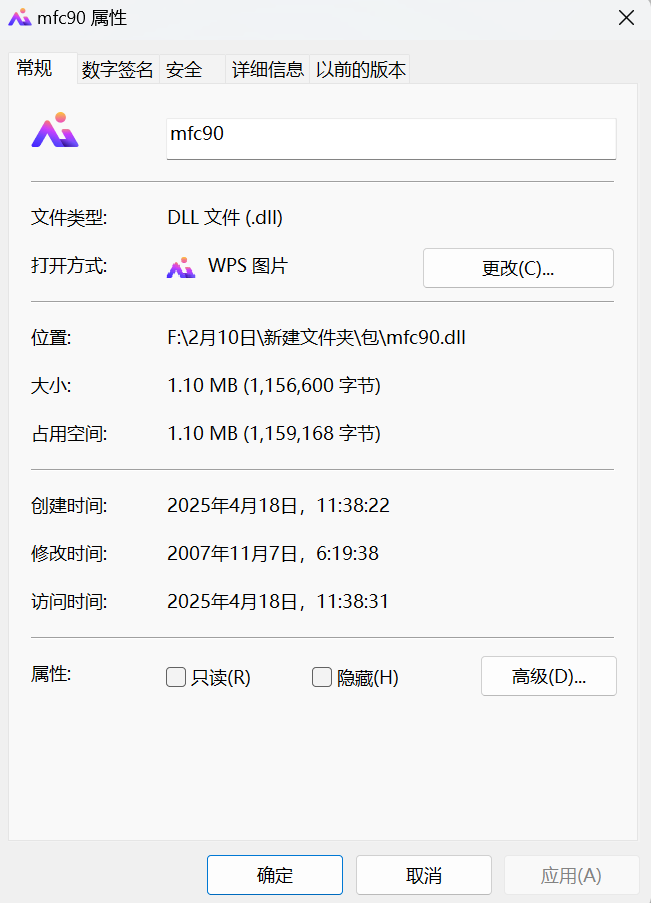Viewport: 651px width, 903px height.
Task: Enable the 只读(R) checkbox
Action: click(175, 676)
